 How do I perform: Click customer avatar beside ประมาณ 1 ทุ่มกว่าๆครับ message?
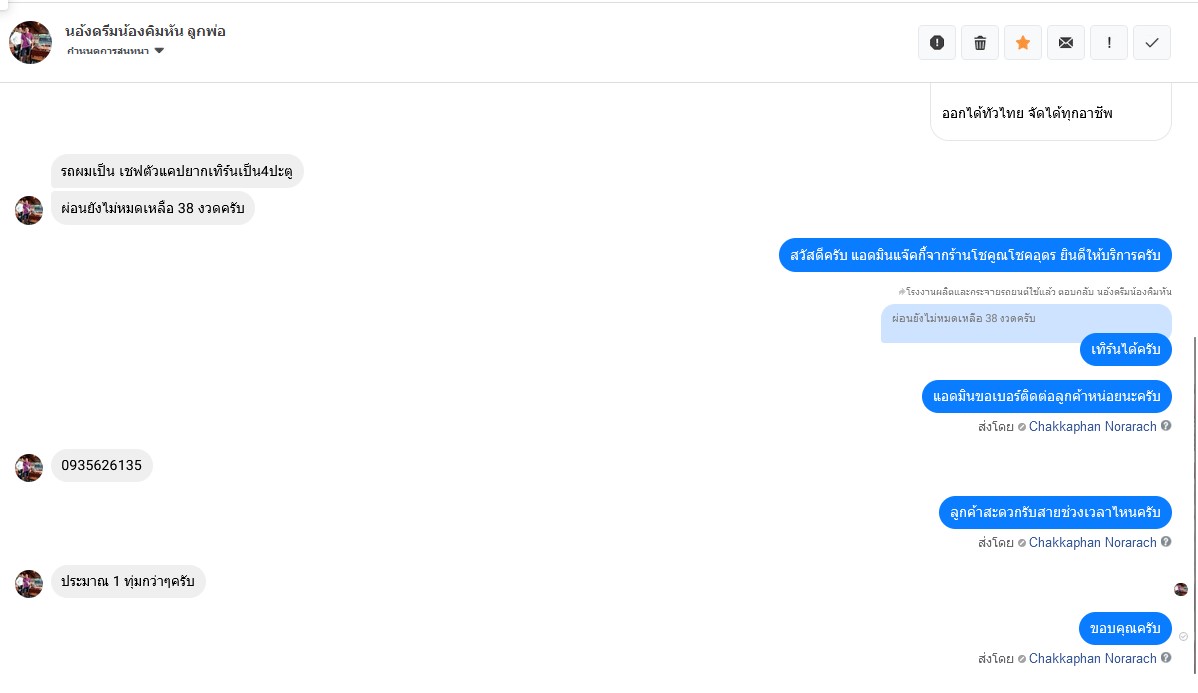(29, 584)
